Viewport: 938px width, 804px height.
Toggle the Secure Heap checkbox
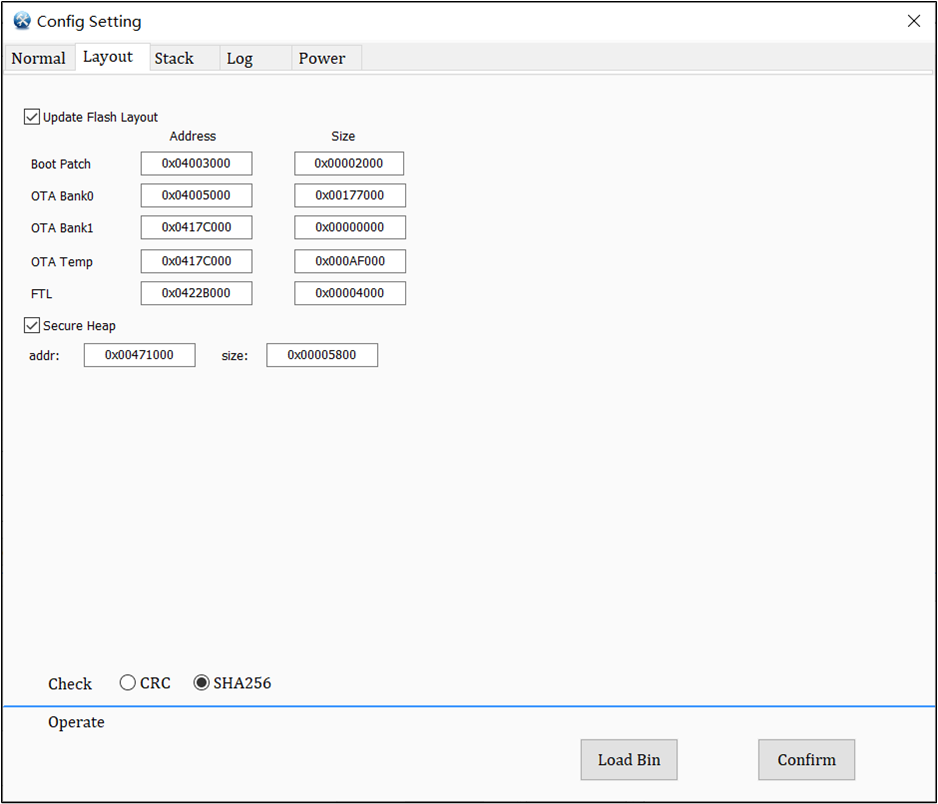click(x=31, y=325)
